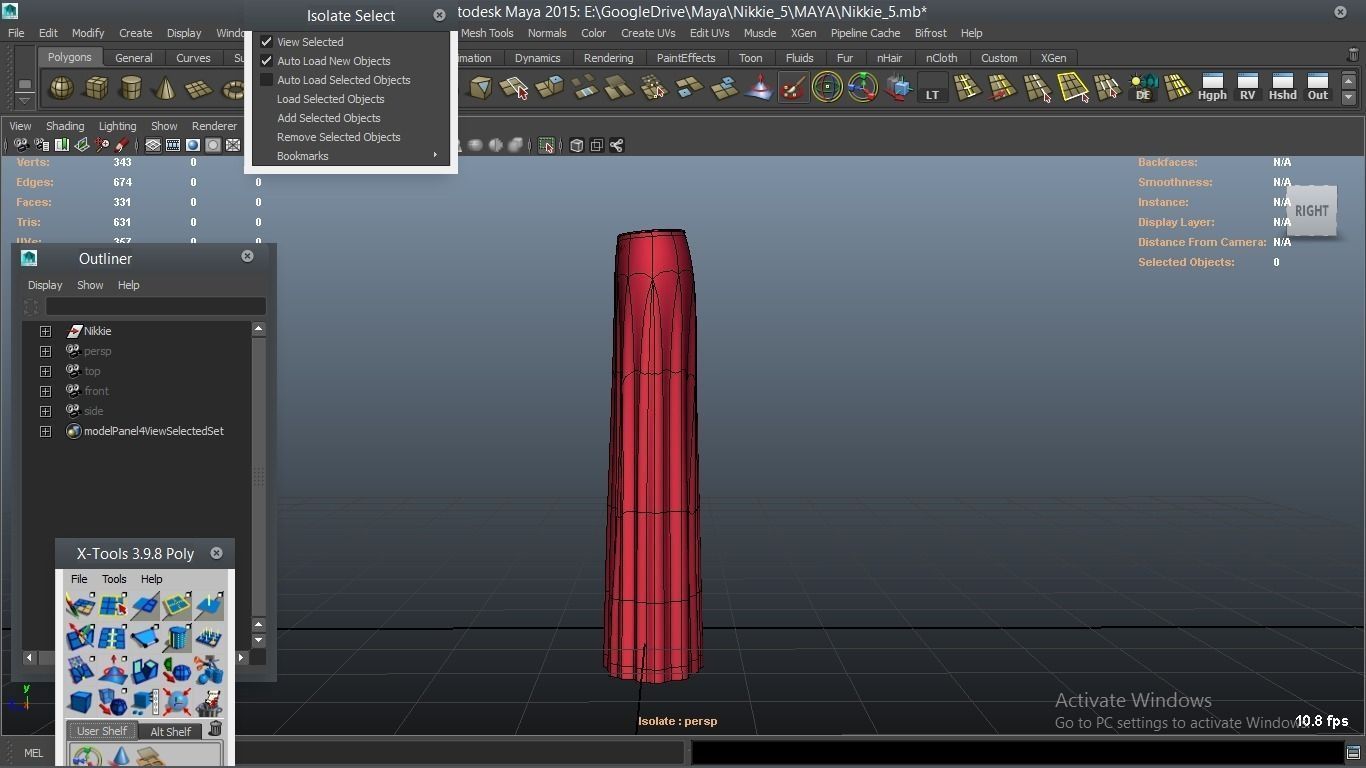Select modelPanel4ViewSelectedSet in Outliner

click(154, 431)
